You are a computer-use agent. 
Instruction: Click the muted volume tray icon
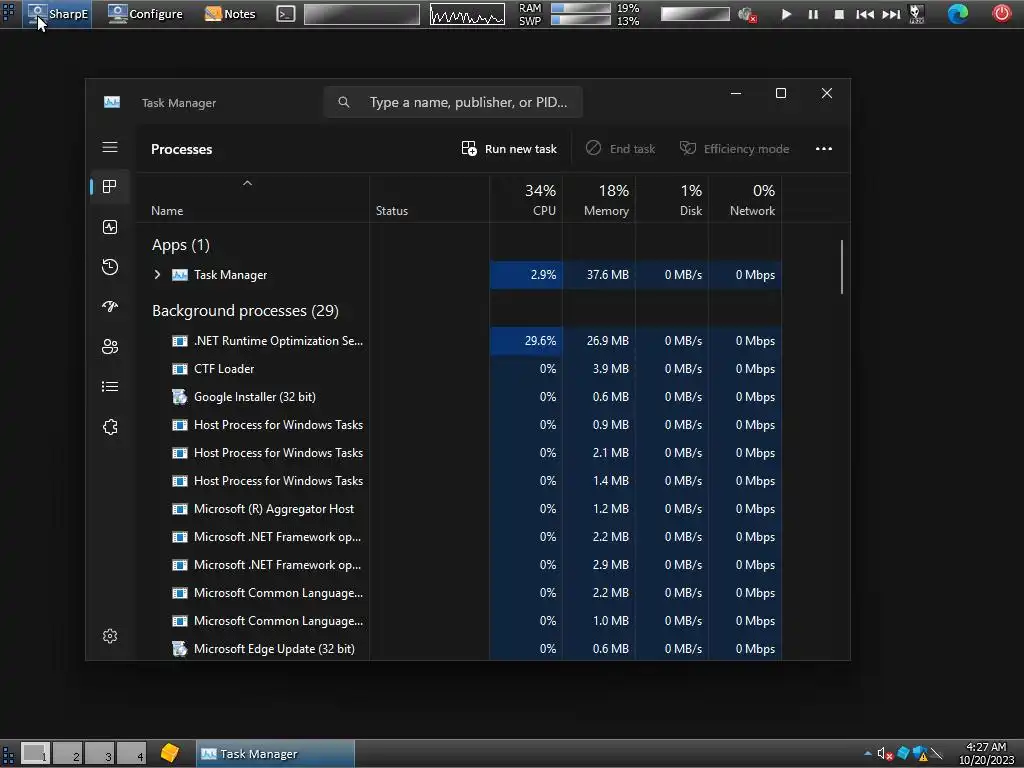pos(885,754)
